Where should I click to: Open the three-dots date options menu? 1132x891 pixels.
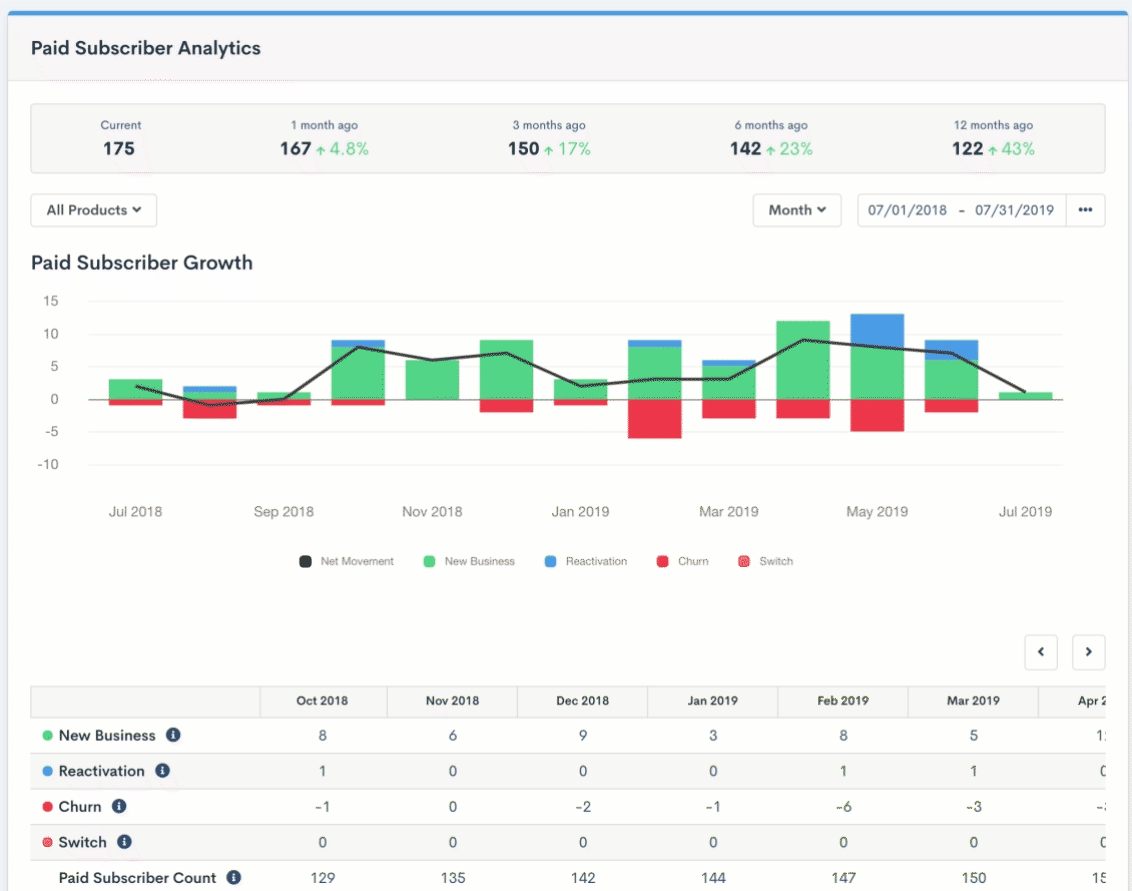coord(1085,210)
